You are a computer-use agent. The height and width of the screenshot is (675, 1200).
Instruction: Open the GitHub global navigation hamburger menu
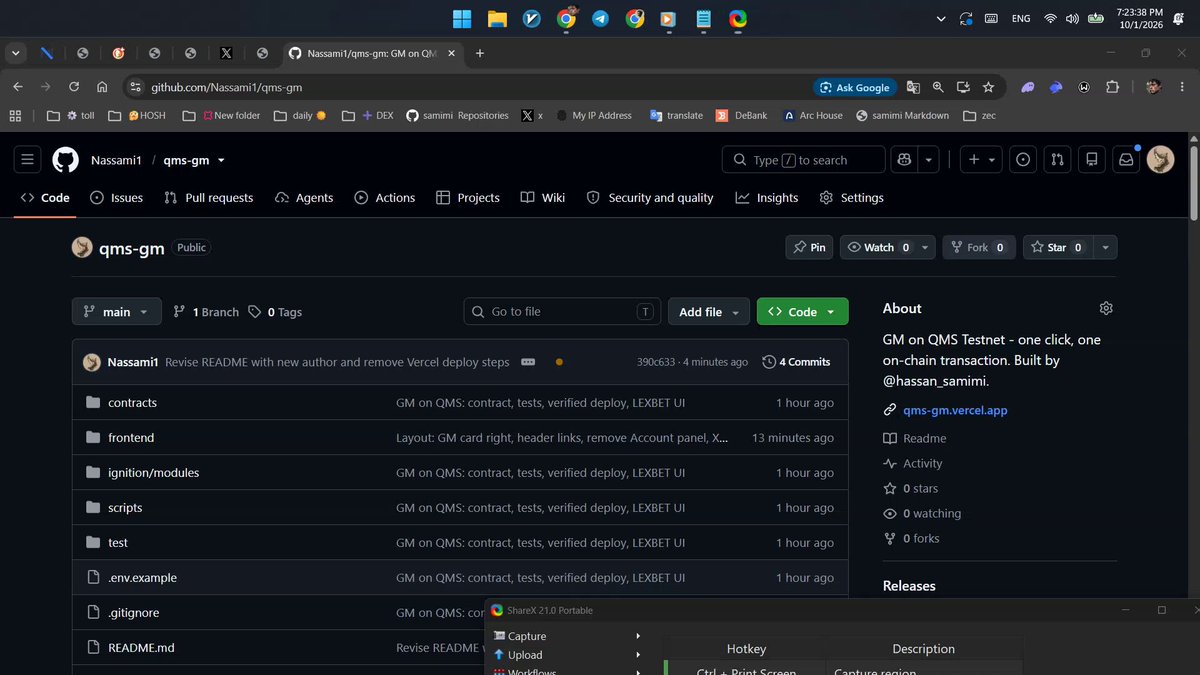point(28,160)
